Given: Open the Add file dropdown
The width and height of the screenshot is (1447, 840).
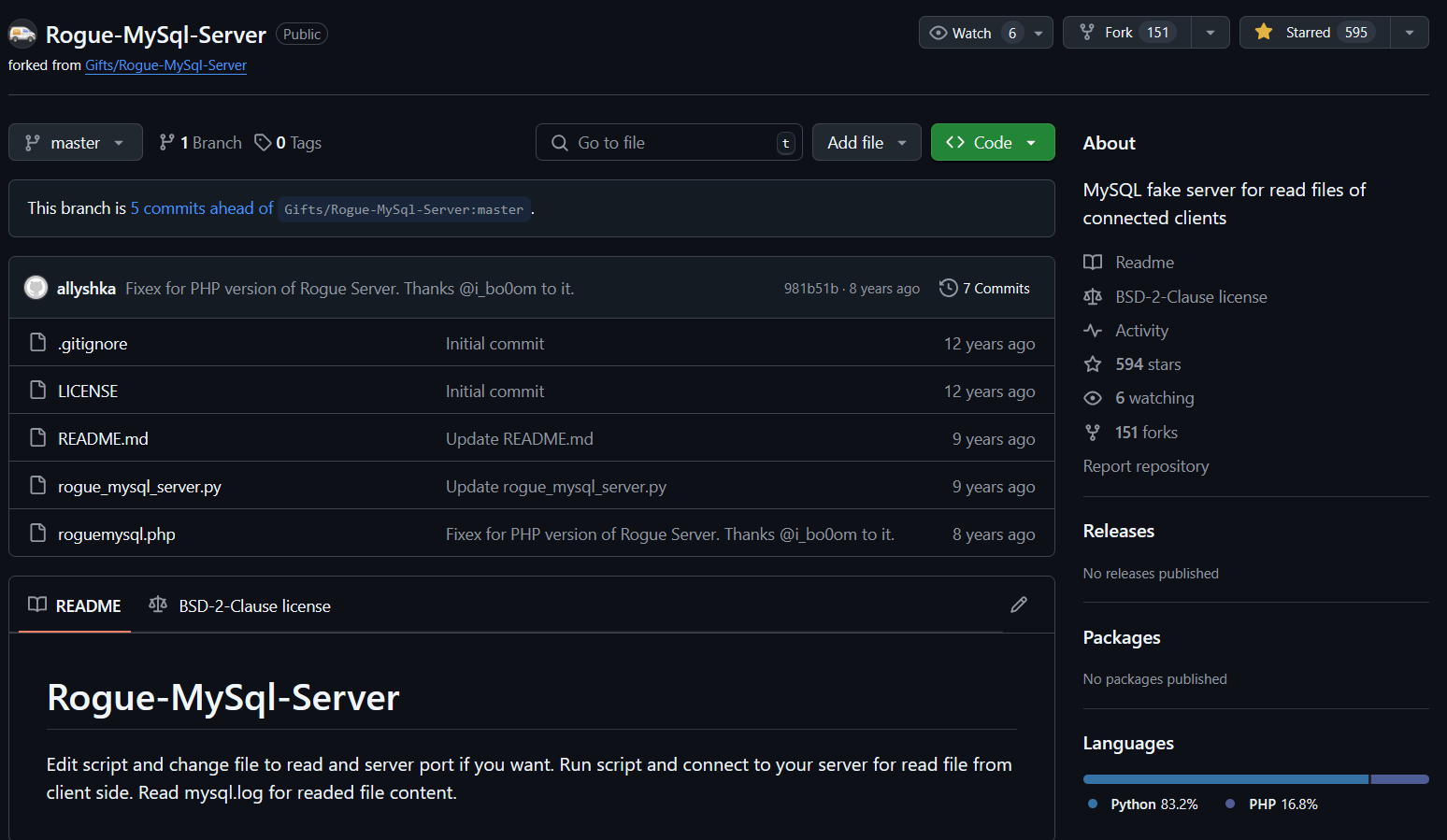Looking at the screenshot, I should click(867, 142).
